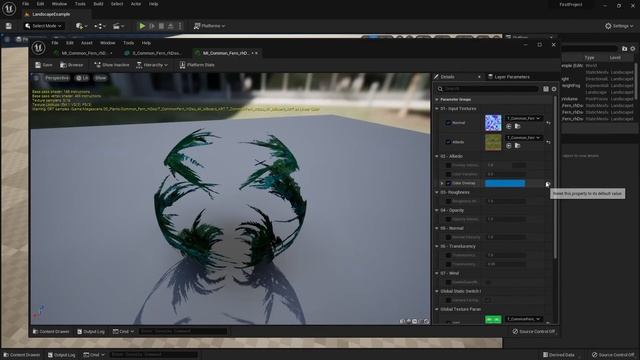This screenshot has width=640, height=360.
Task: Open the Build menu in main editor
Action: (98, 4)
